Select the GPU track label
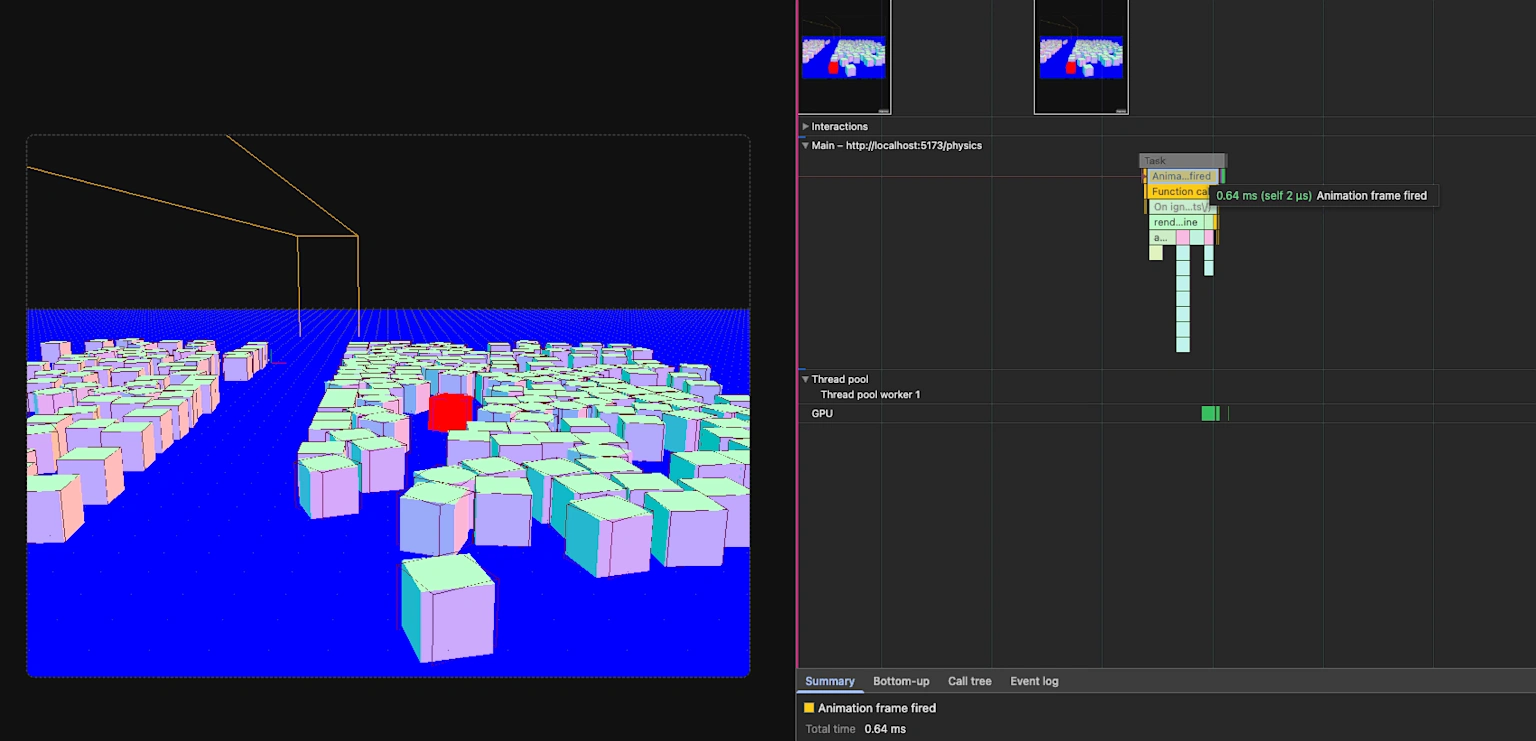Screen dimensions: 1536x741 822,413
